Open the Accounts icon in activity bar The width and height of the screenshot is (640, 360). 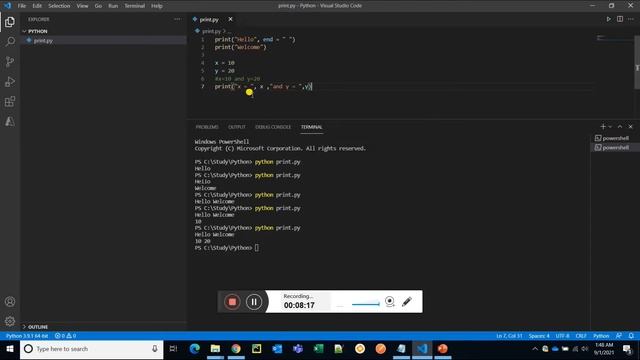[x=10, y=302]
